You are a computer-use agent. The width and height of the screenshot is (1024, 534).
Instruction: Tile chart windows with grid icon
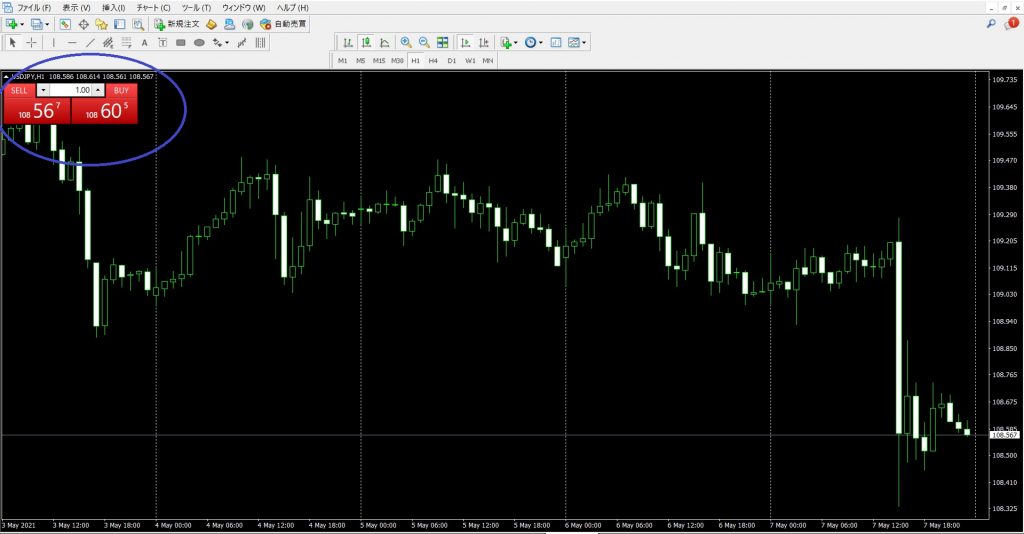[x=442, y=43]
